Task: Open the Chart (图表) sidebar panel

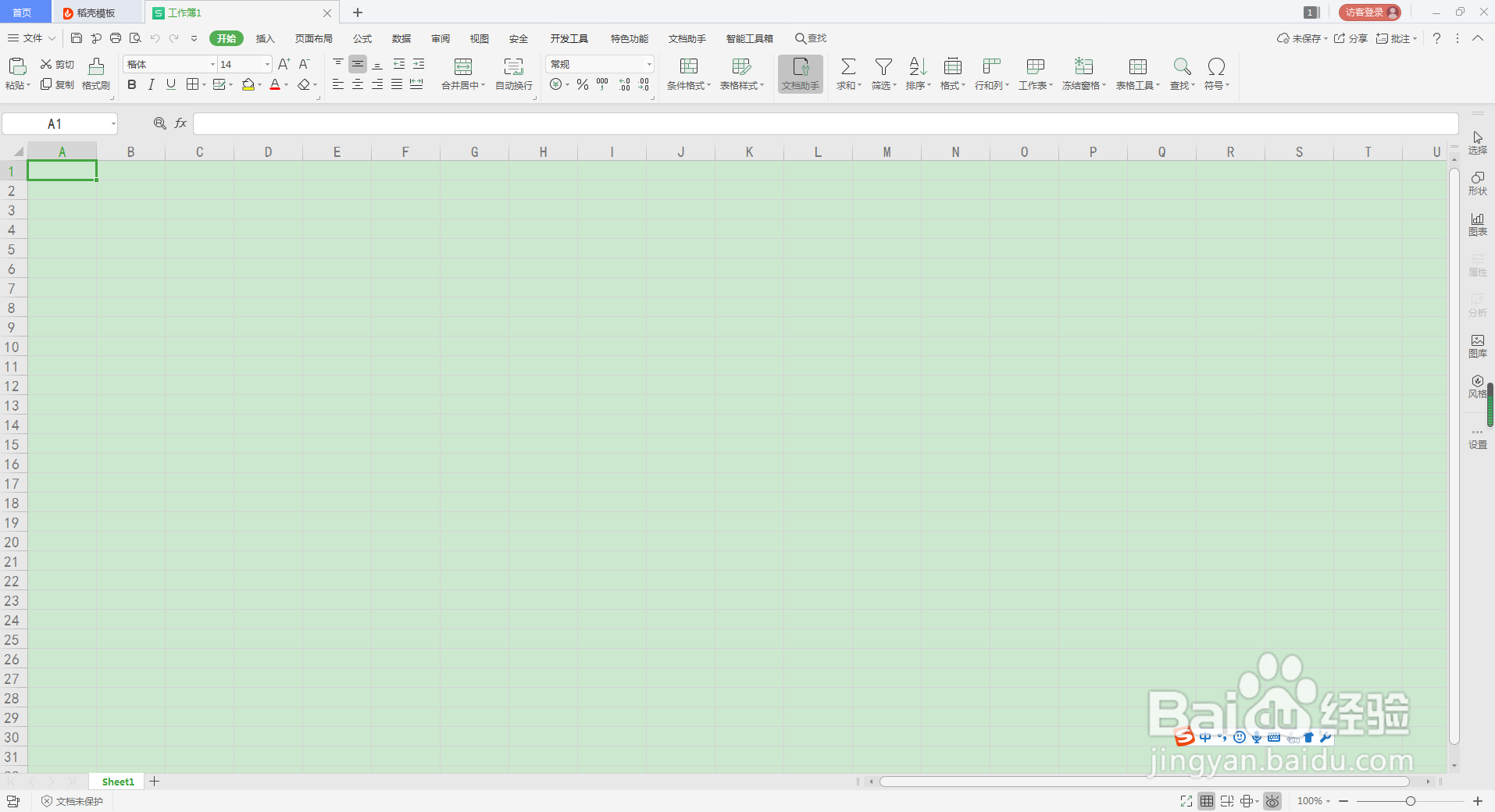Action: (x=1478, y=224)
